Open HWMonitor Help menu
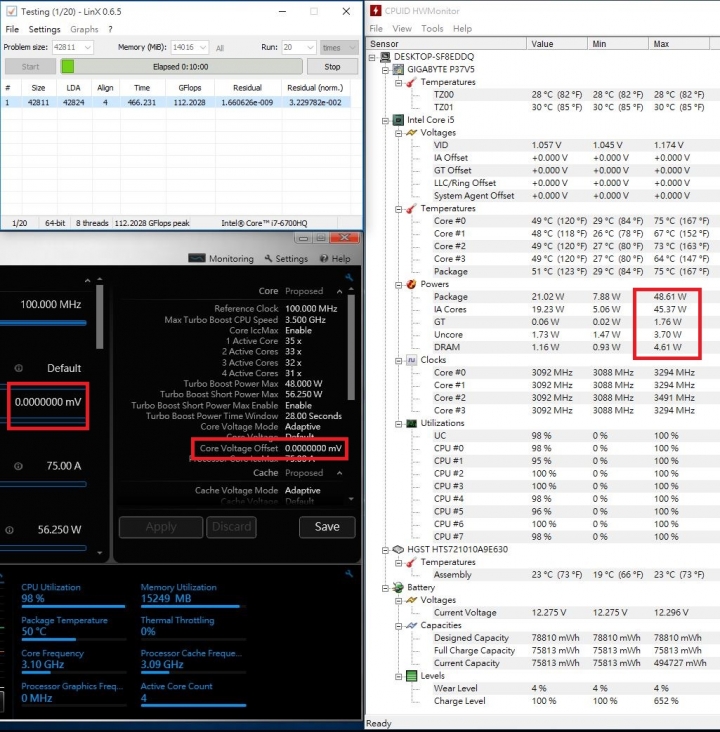 462,28
